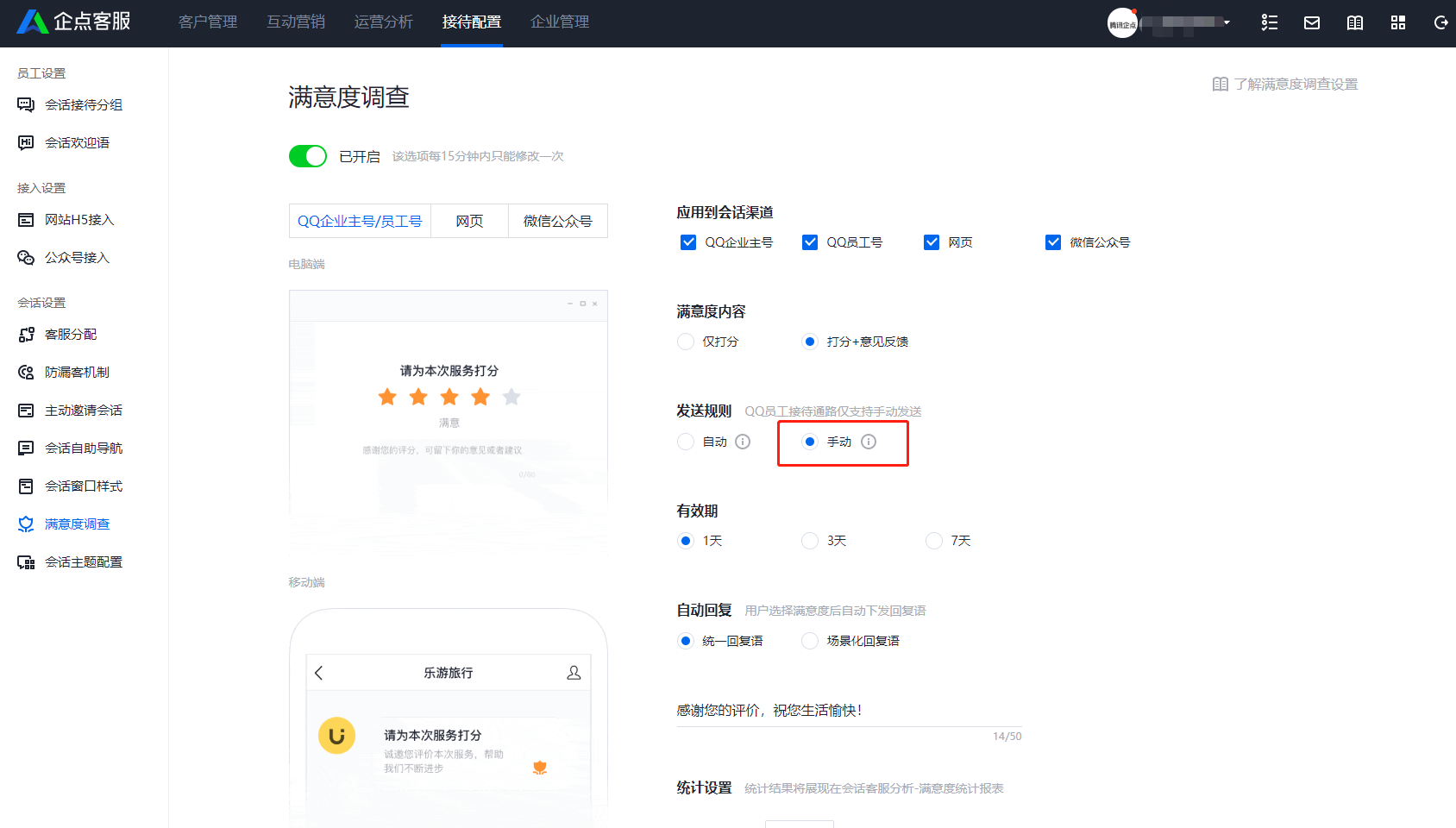1456x828 pixels.
Task: Switch to the QQ企业主号/员工号 preview tab
Action: [x=360, y=221]
